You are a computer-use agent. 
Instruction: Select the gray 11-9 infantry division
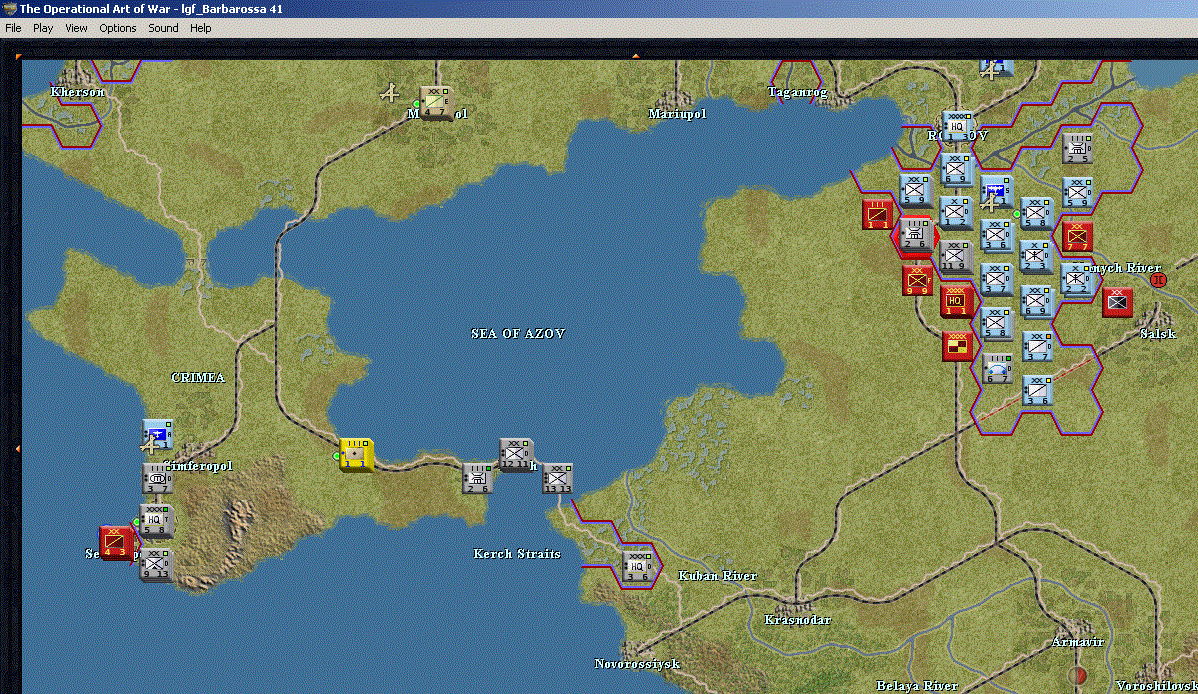[x=955, y=257]
